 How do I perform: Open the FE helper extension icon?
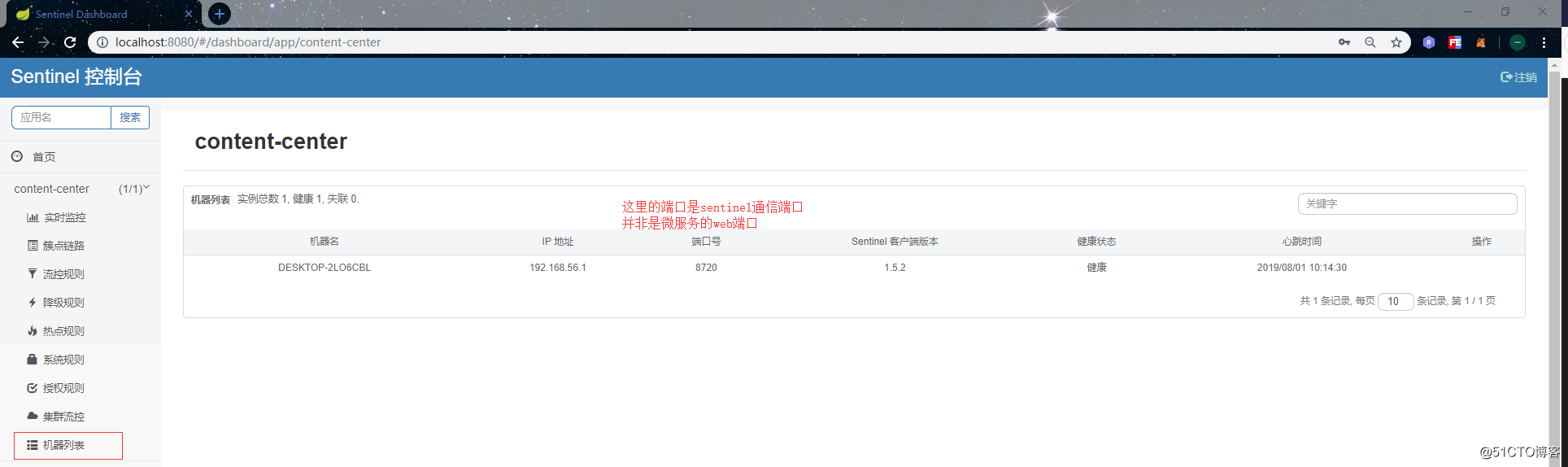(x=1455, y=42)
